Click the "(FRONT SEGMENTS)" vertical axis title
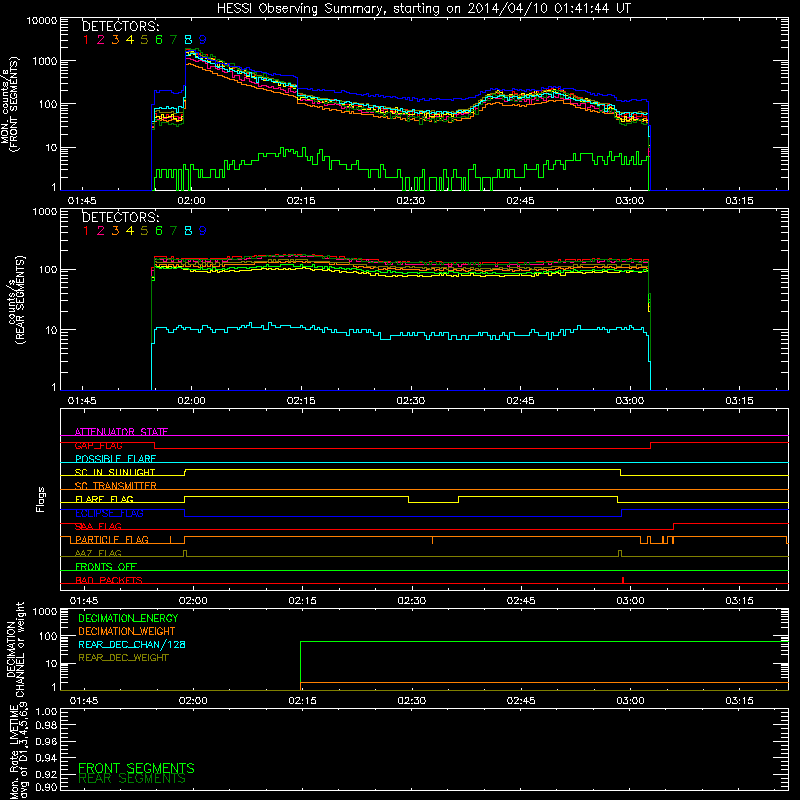 14,105
